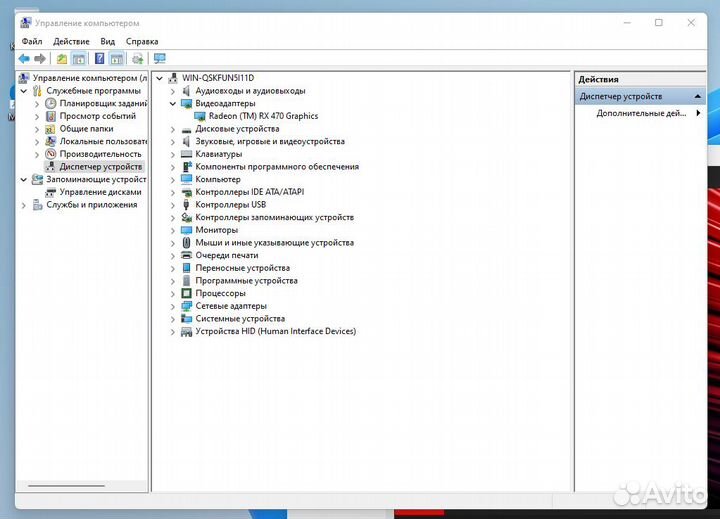Select Производительность in the left tree
Image resolution: width=720 pixels, height=519 pixels.
click(x=100, y=154)
